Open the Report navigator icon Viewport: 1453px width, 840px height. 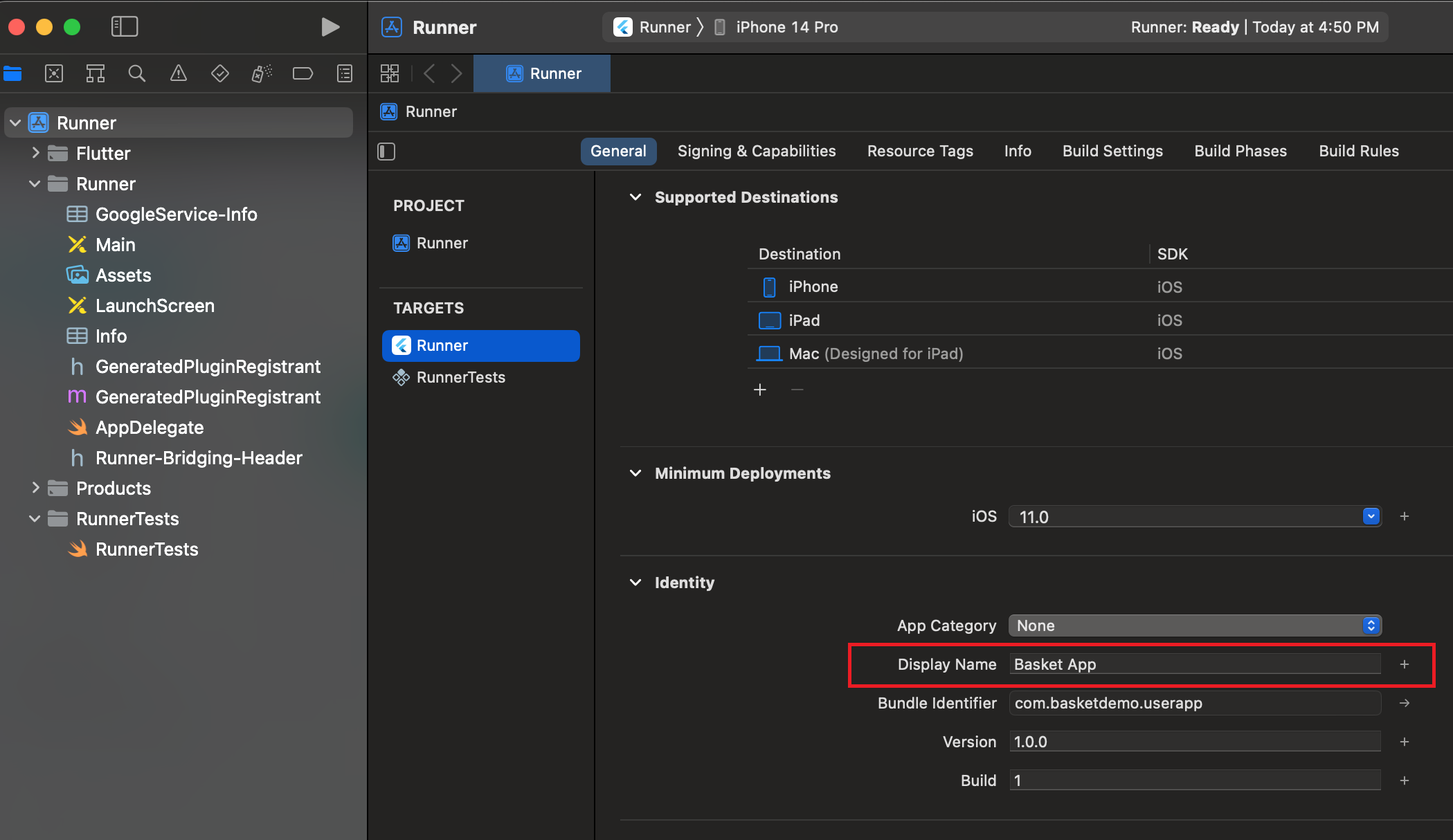[x=345, y=73]
